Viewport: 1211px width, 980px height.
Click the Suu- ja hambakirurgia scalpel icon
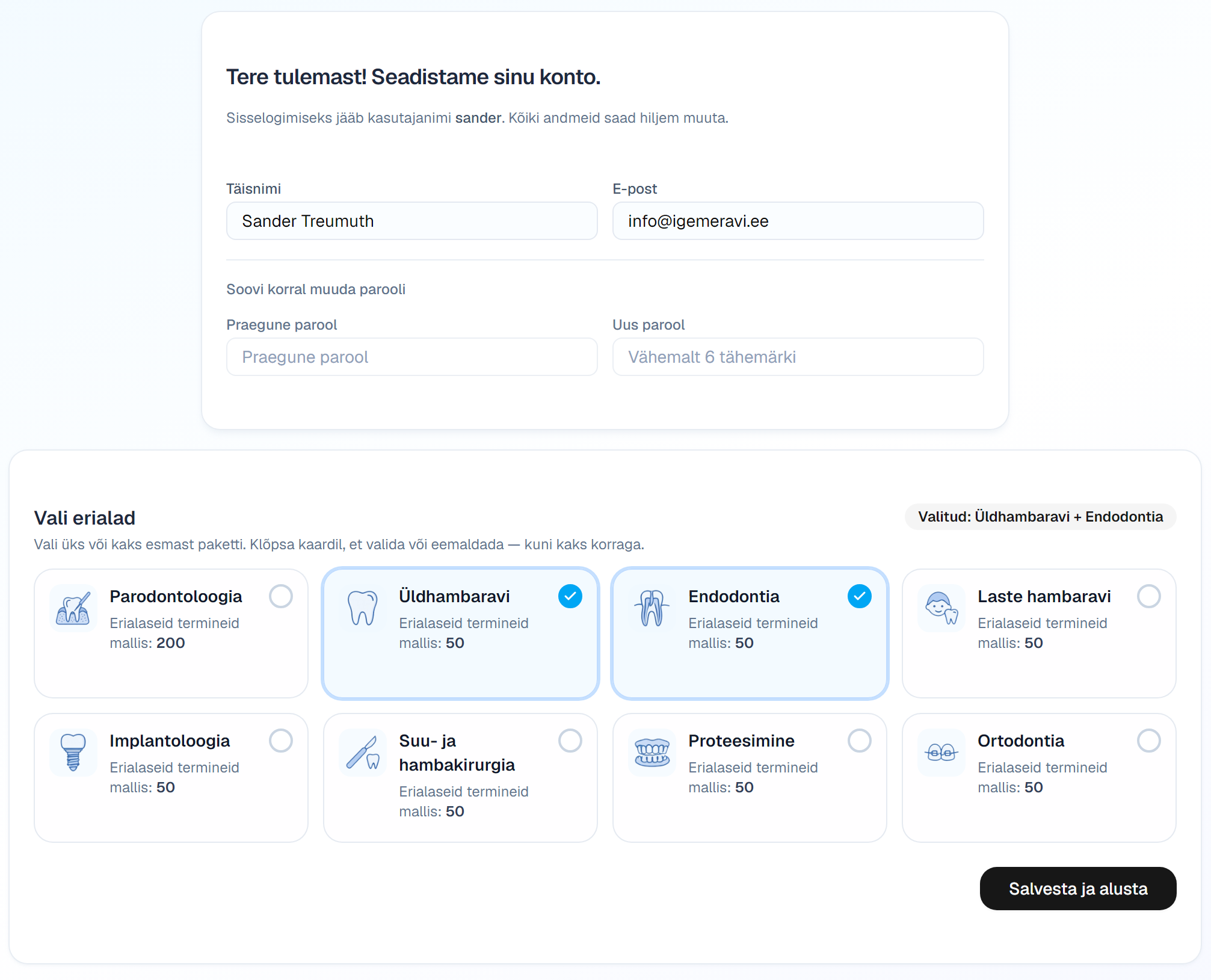pyautogui.click(x=362, y=753)
